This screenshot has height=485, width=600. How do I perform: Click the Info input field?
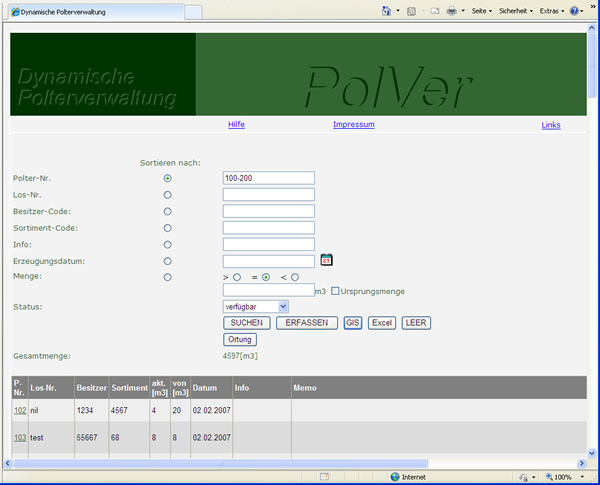[269, 244]
